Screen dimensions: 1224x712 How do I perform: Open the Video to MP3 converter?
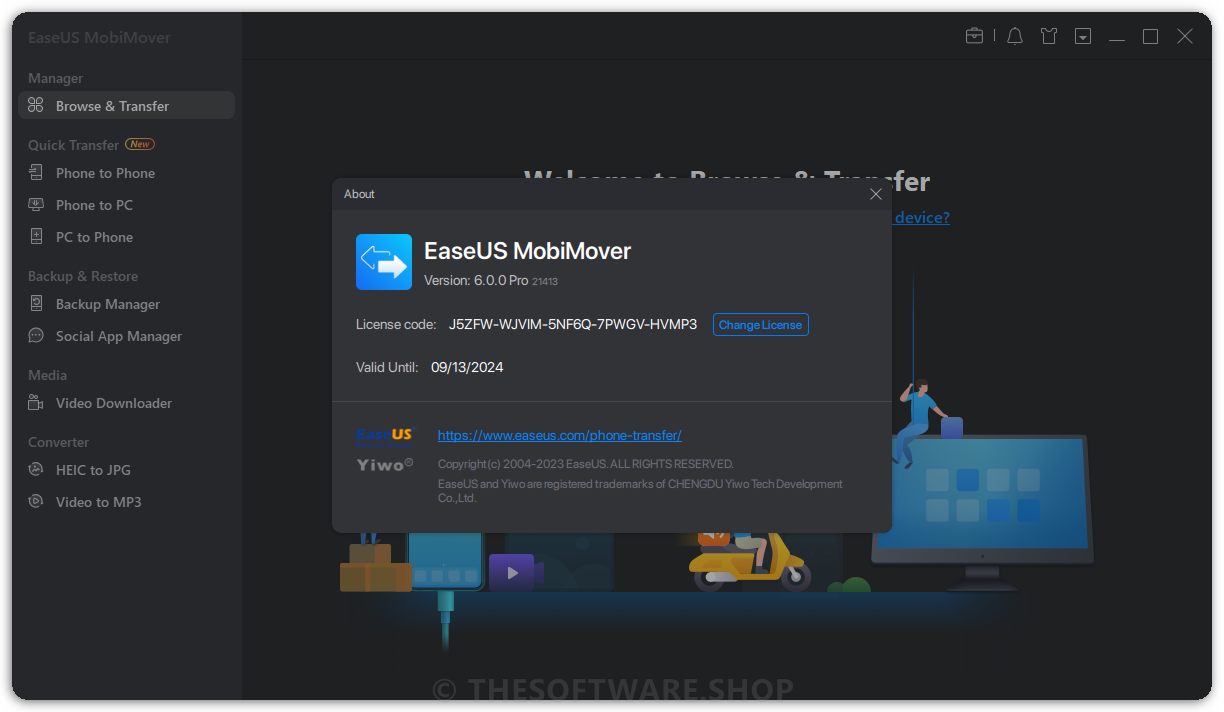pos(96,501)
